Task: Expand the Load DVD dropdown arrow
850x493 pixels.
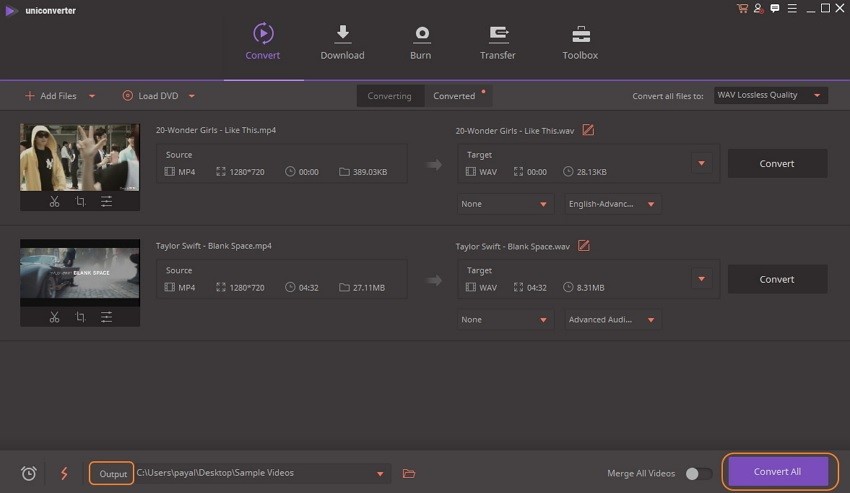Action: coord(192,96)
